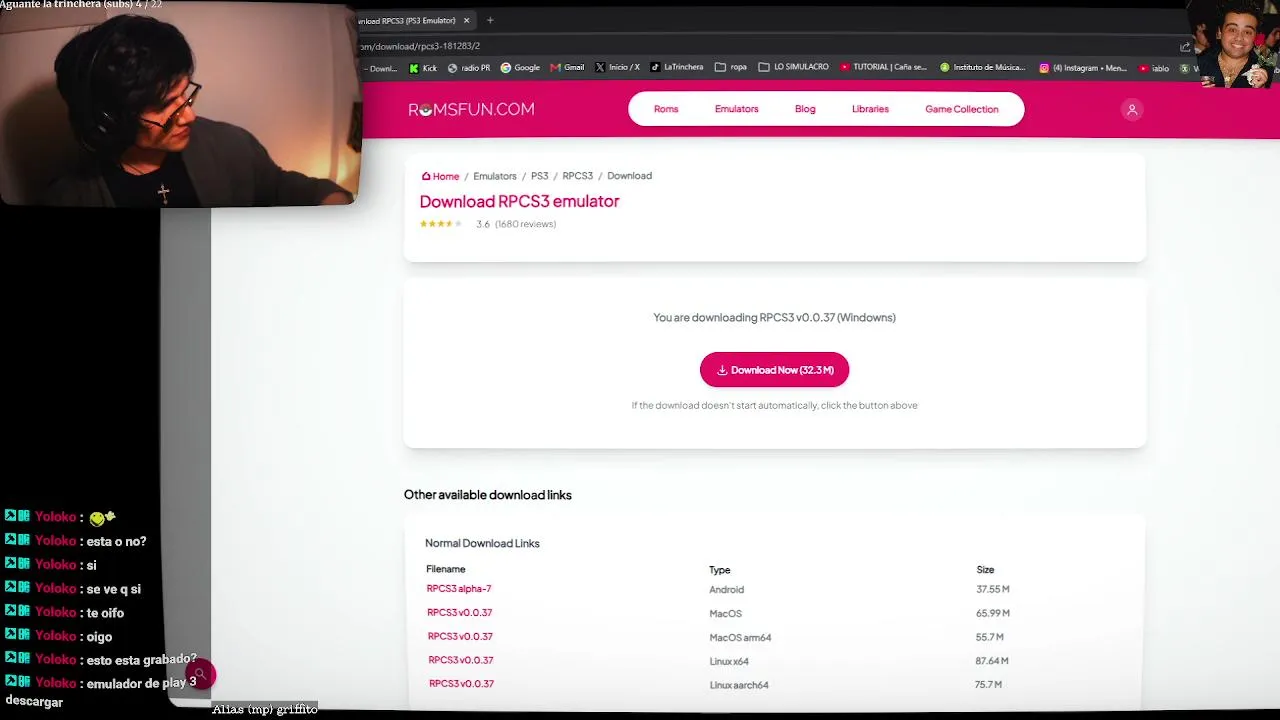
Task: Click the 1680 reviews count text
Action: click(x=526, y=224)
